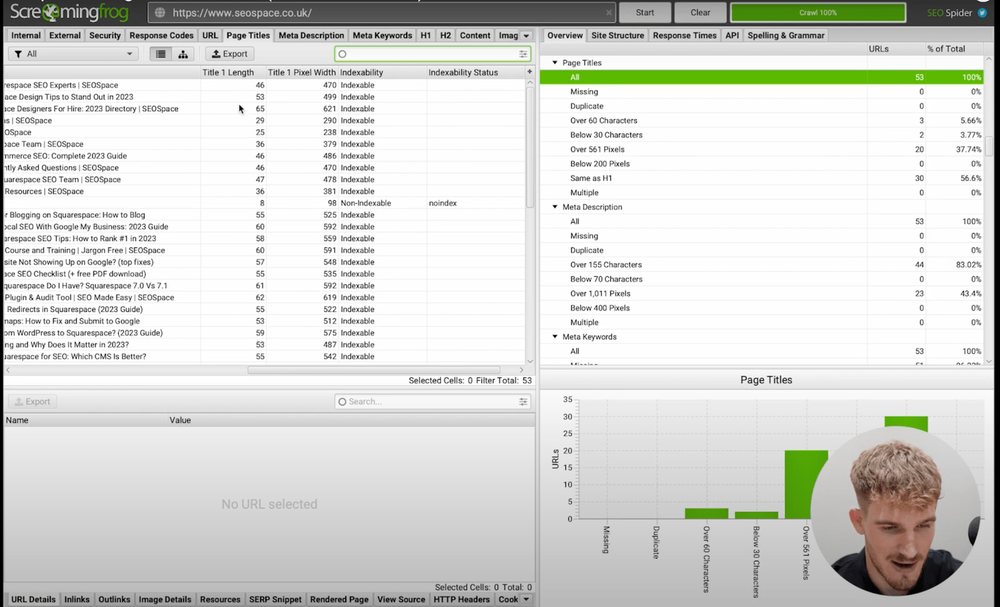
Task: Open the SERP Snippet bottom tab
Action: [x=275, y=599]
